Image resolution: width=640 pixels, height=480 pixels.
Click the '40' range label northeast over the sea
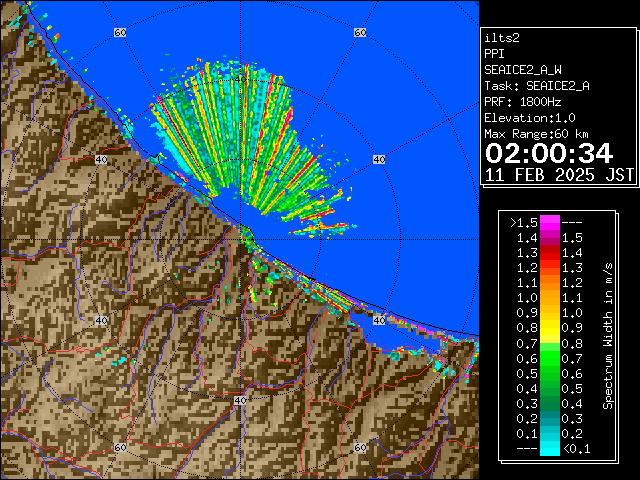pos(379,159)
